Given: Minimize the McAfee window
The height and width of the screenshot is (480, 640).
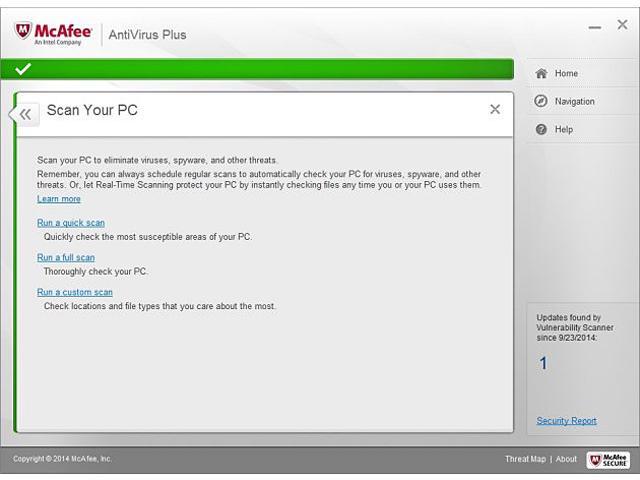Looking at the screenshot, I should click(595, 27).
